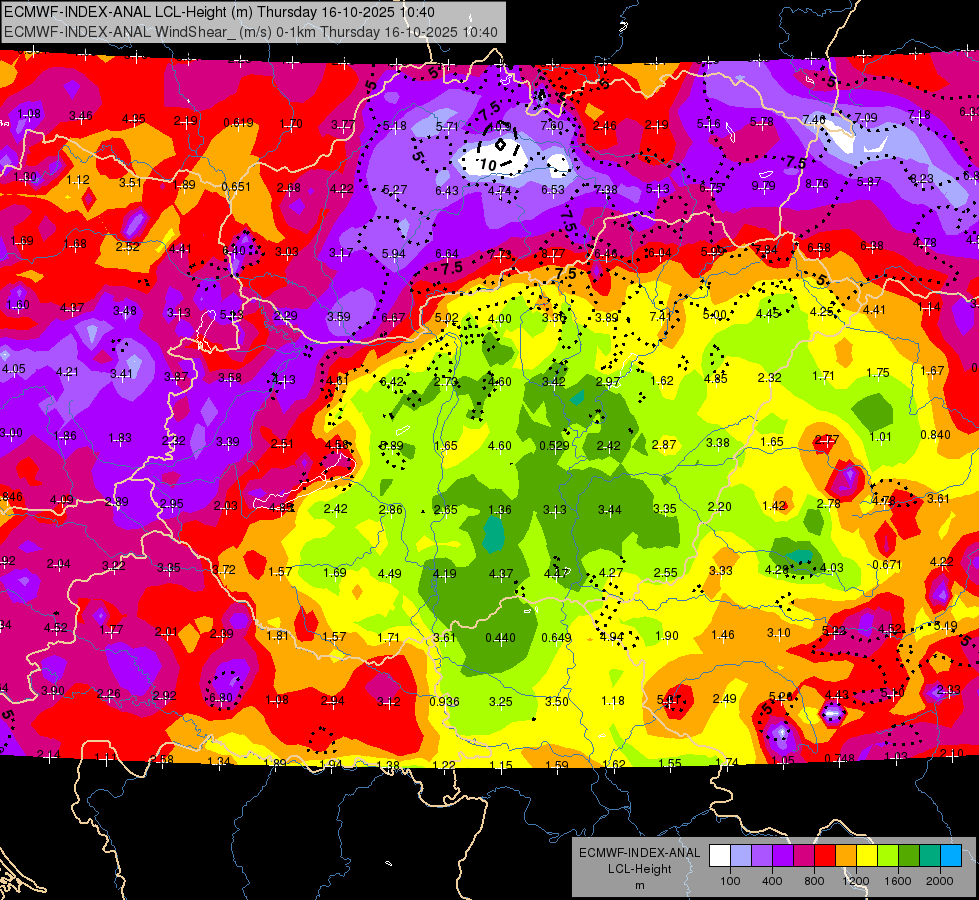This screenshot has width=979, height=900.
Task: Click the LCL-Height (m) title line
Action: pos(219,12)
